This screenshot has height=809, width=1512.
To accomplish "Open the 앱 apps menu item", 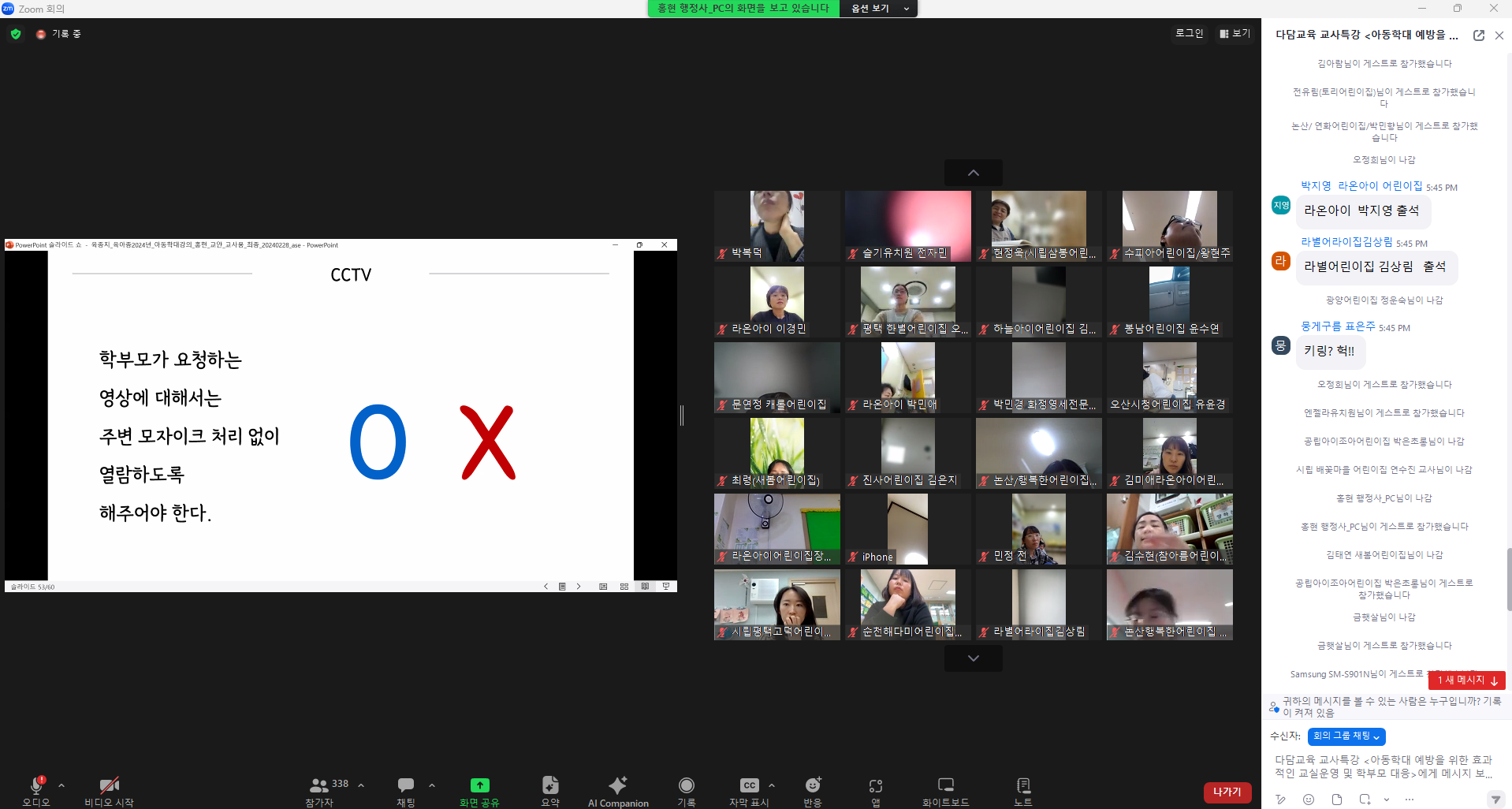I will (x=875, y=790).
